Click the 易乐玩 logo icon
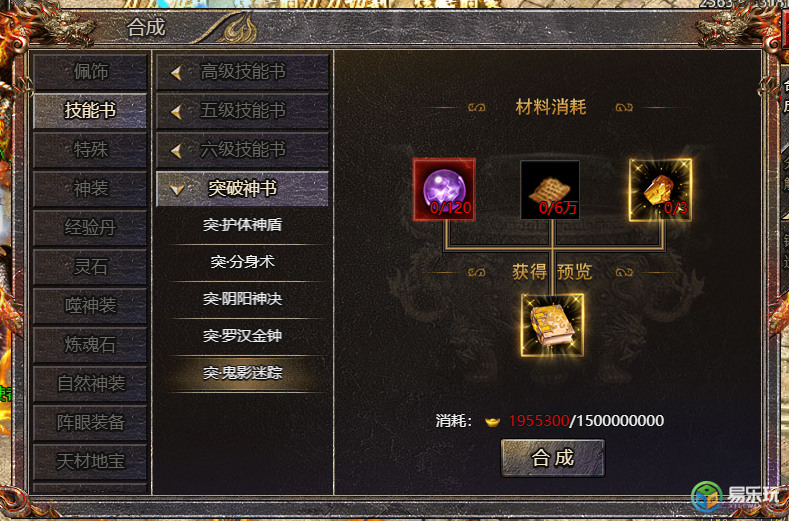Image resolution: width=789 pixels, height=521 pixels. point(706,496)
